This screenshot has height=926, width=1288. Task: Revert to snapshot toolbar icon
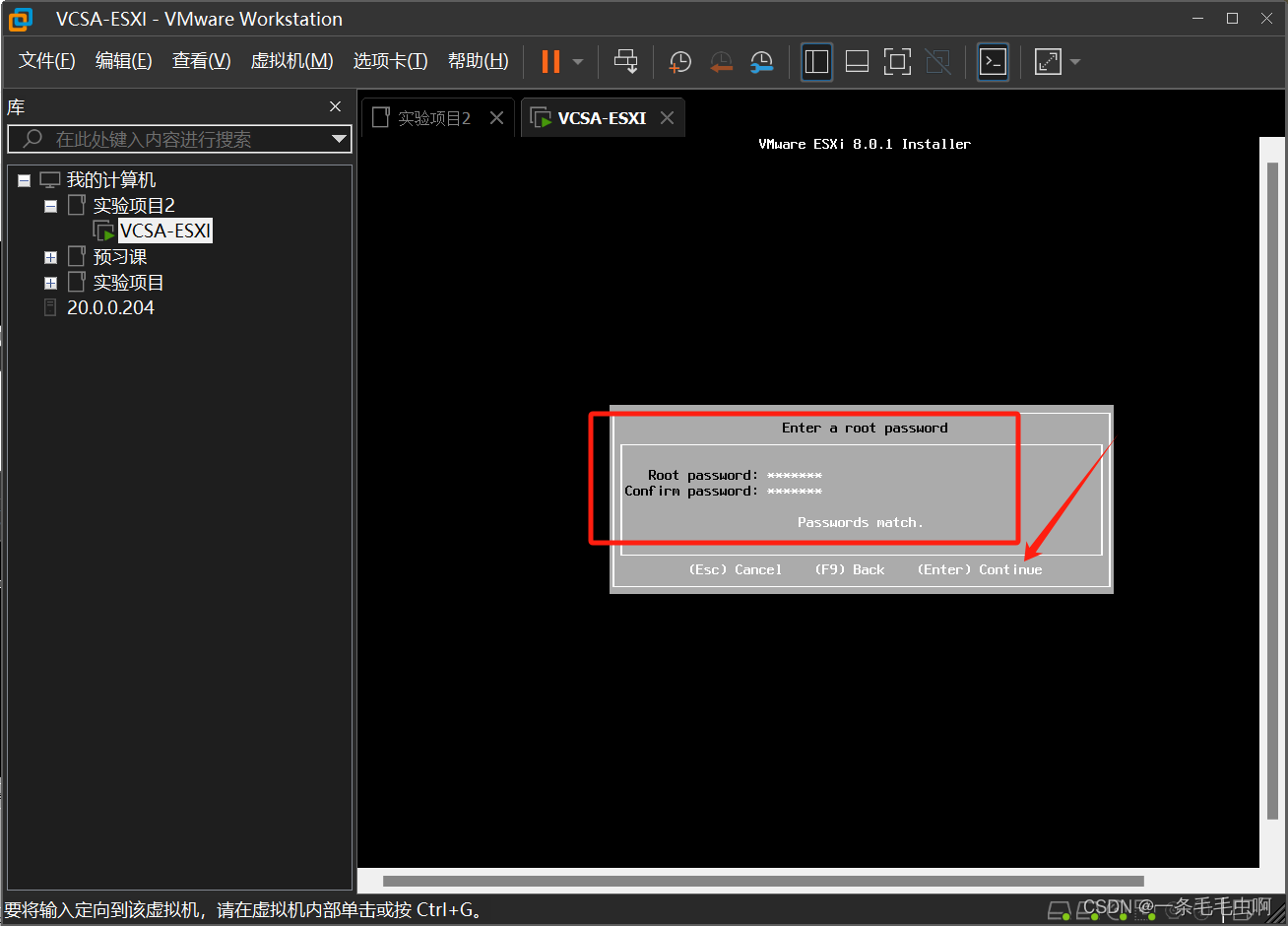point(721,62)
